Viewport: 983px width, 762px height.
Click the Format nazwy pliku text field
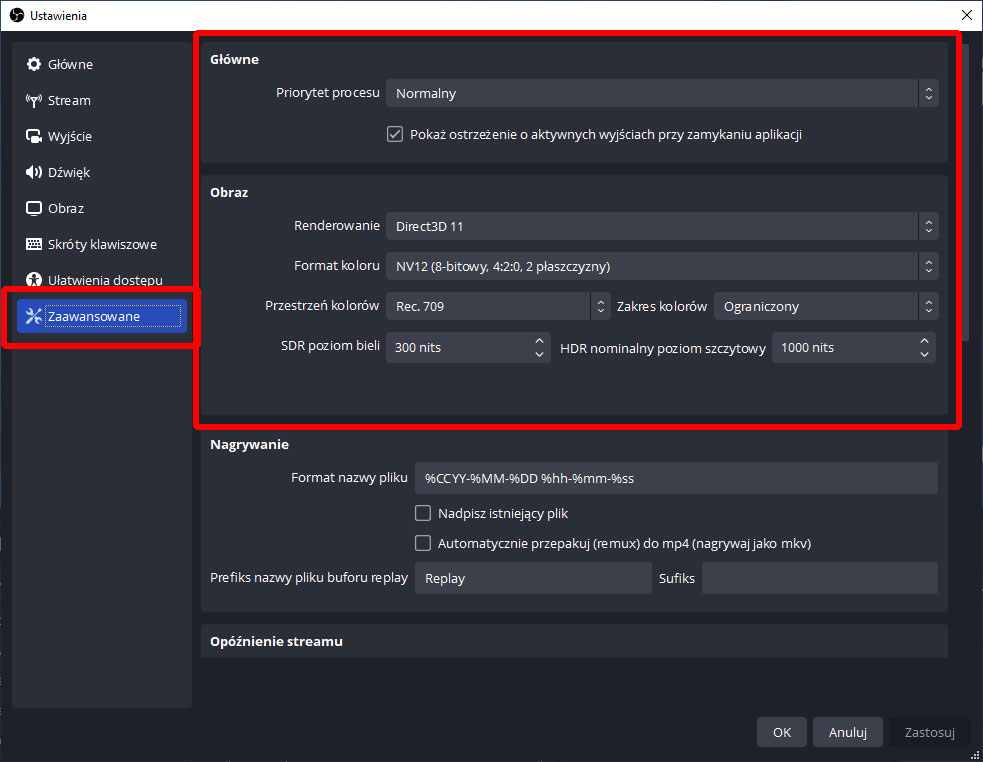coord(675,479)
